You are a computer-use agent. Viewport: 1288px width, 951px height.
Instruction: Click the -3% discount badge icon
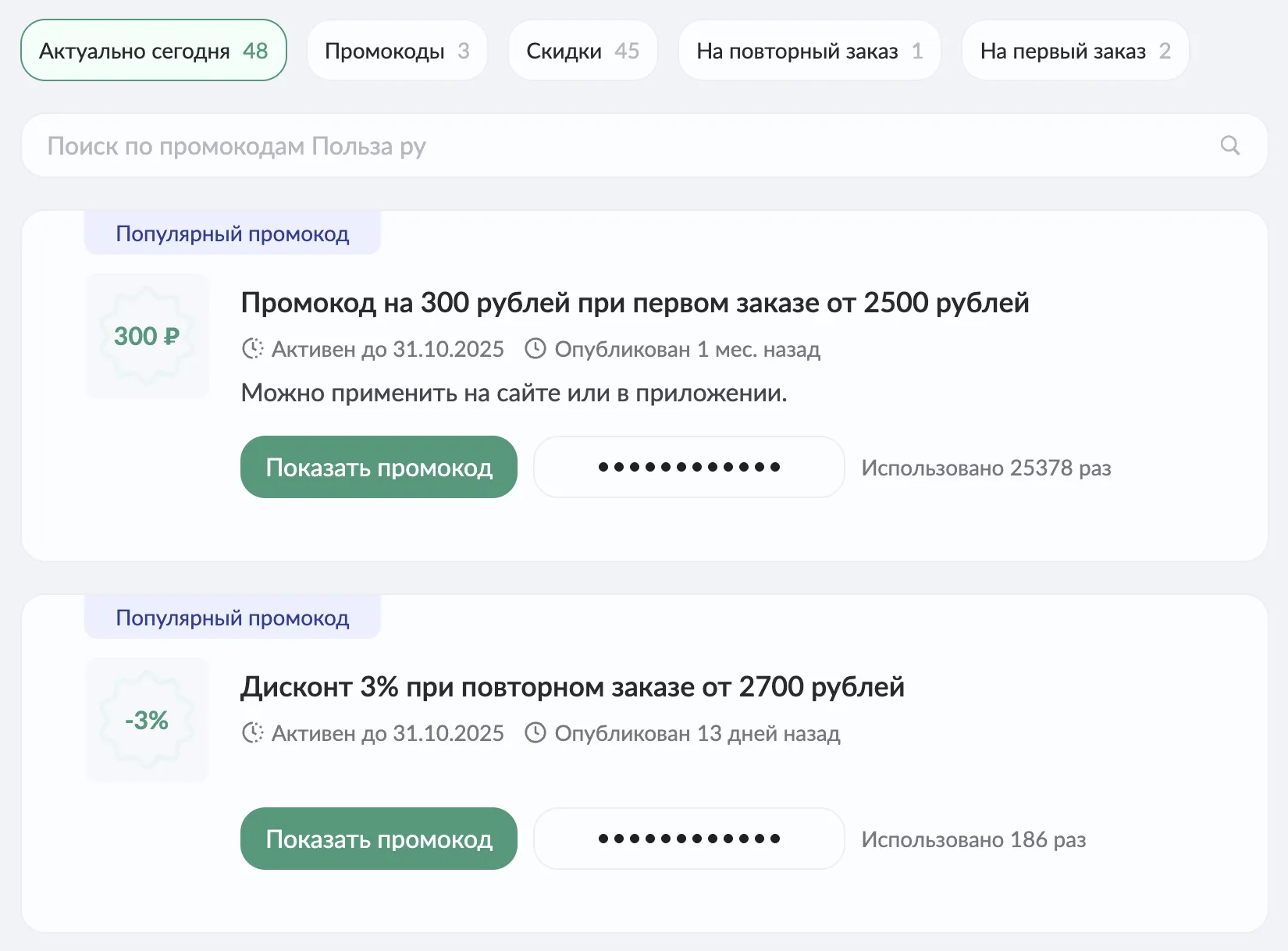point(147,720)
